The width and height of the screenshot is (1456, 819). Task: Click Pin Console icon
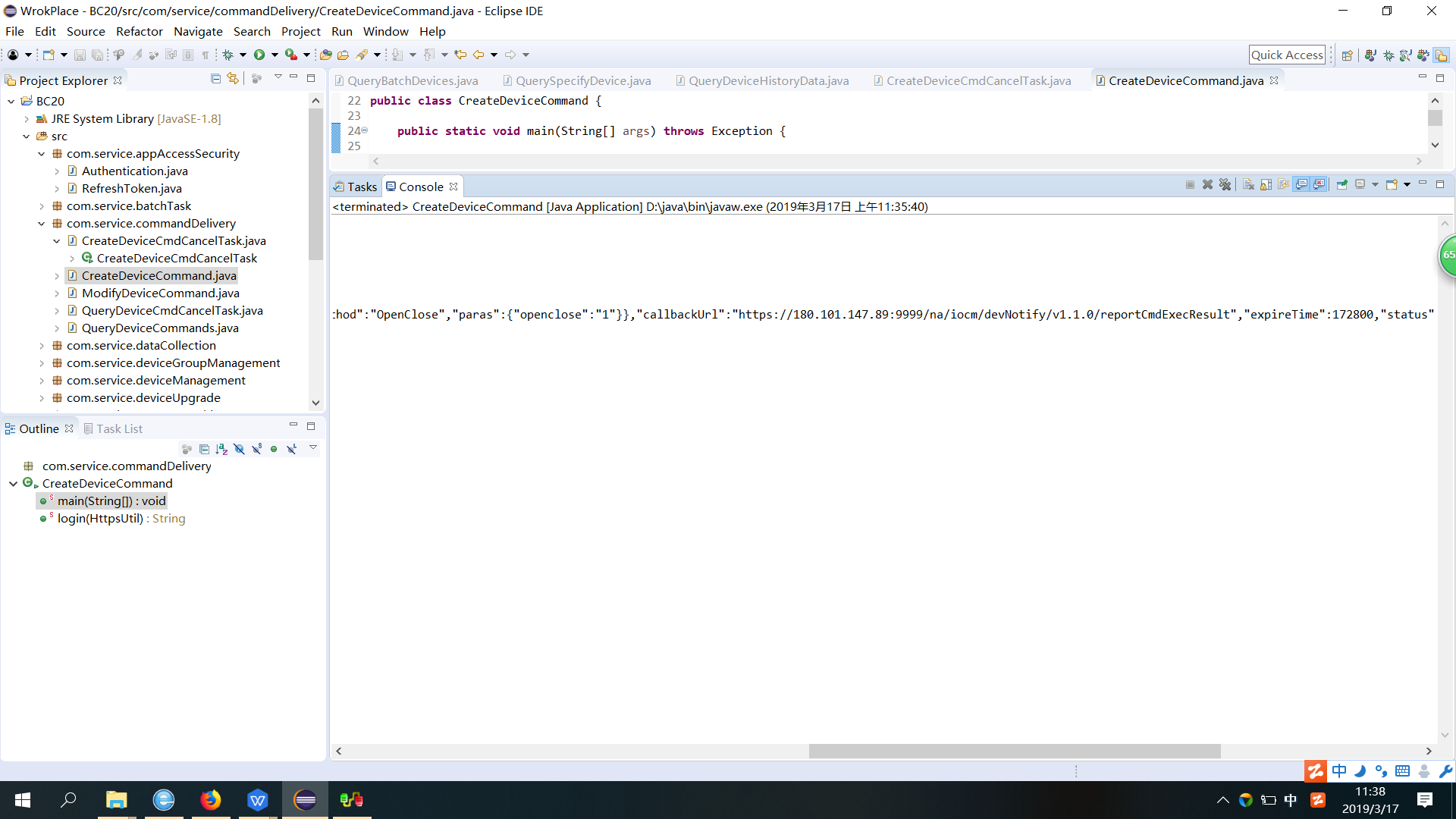(1341, 185)
